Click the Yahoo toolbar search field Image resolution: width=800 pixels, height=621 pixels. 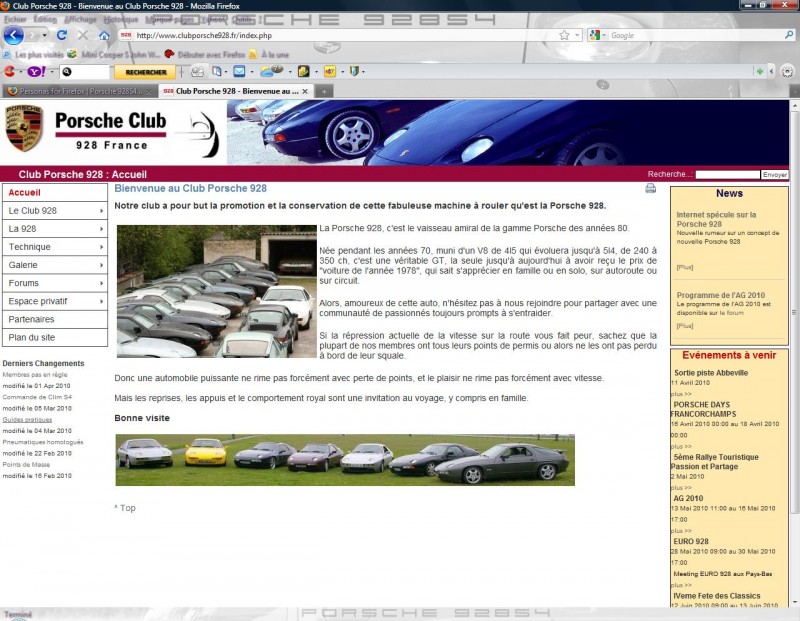pos(85,72)
